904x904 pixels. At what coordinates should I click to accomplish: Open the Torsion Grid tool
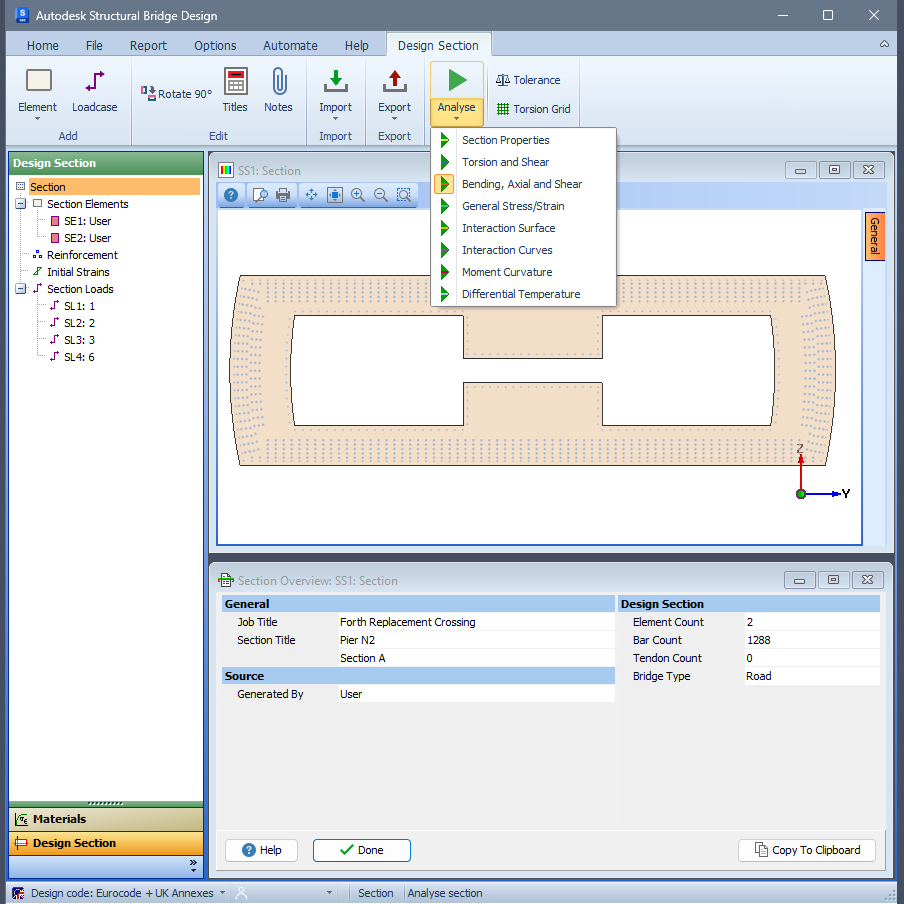[x=503, y=109]
